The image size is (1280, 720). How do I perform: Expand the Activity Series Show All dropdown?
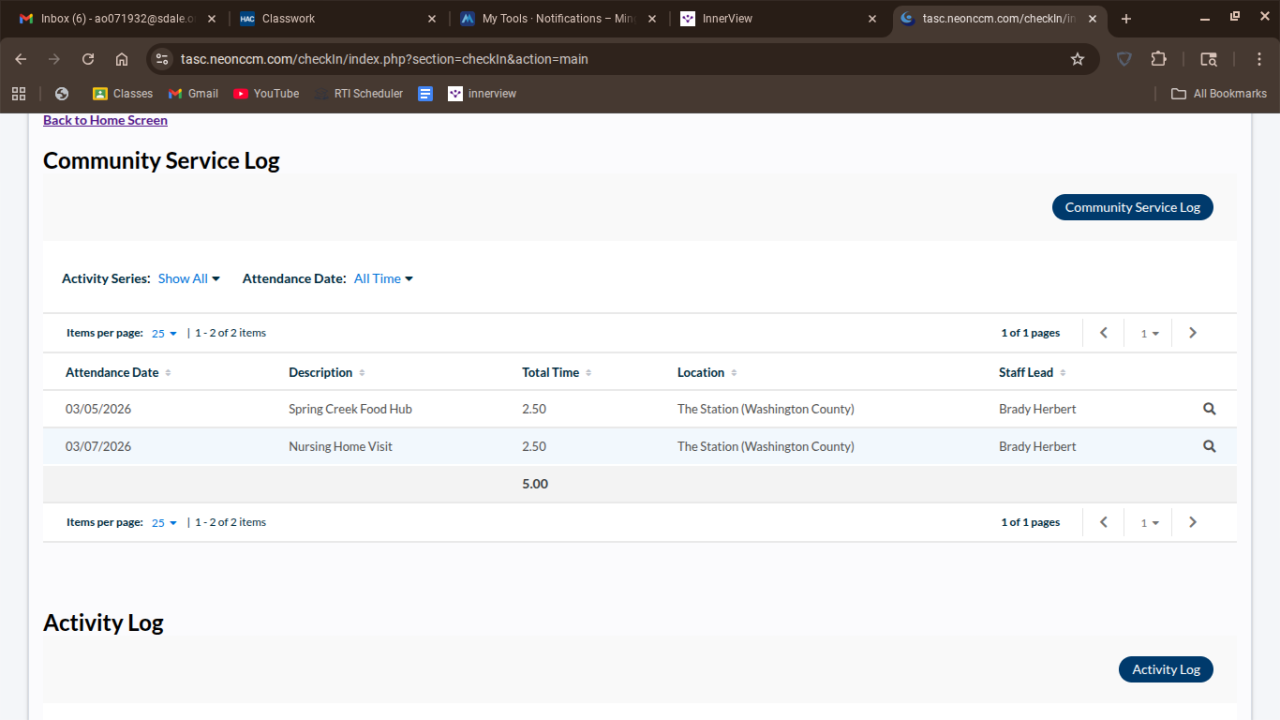pos(189,279)
